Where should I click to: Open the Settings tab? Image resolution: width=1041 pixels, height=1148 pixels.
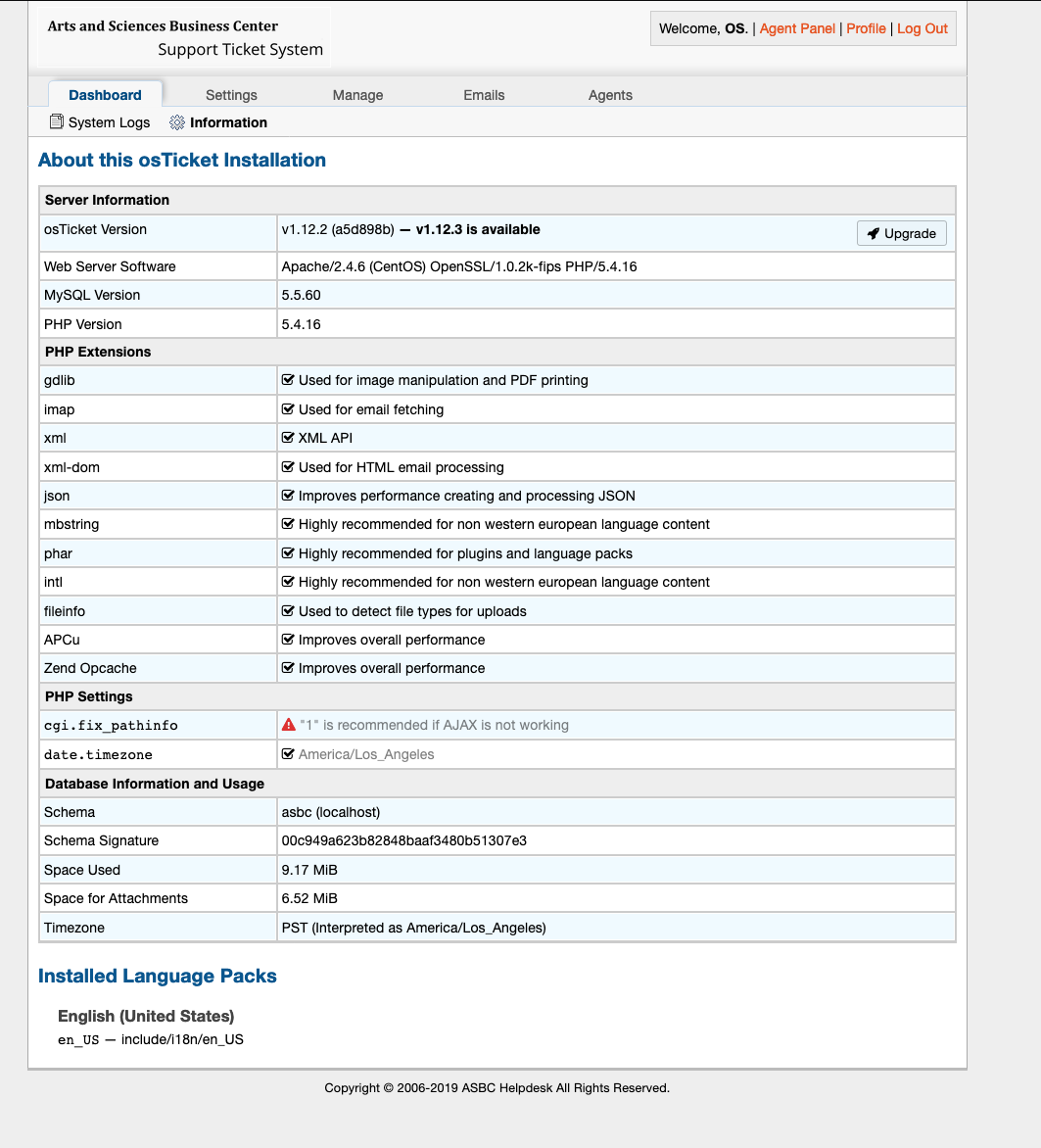point(231,95)
